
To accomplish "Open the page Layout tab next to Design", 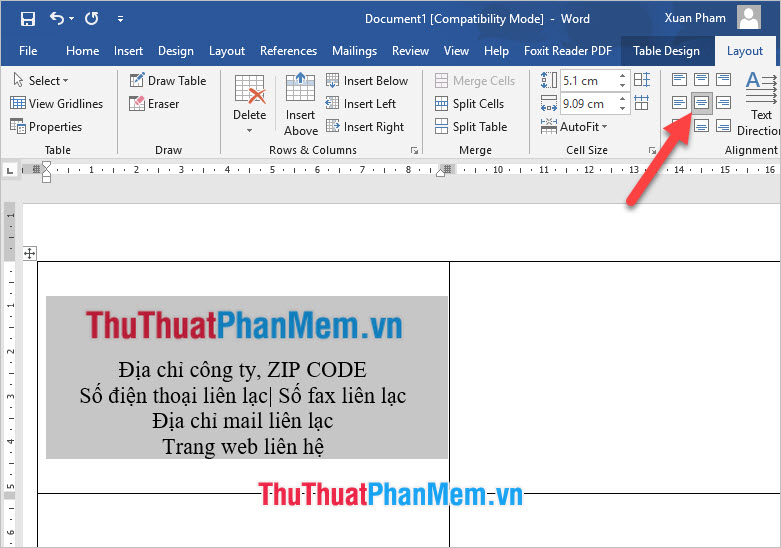I will (227, 51).
